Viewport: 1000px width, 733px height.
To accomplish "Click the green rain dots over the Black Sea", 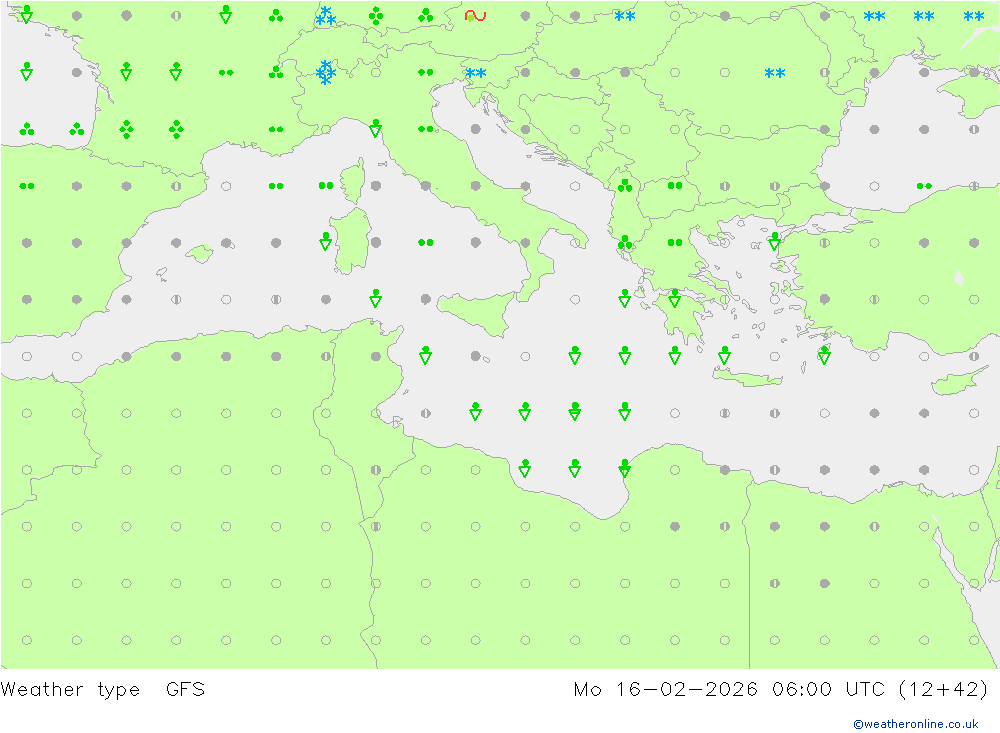I will tap(924, 186).
